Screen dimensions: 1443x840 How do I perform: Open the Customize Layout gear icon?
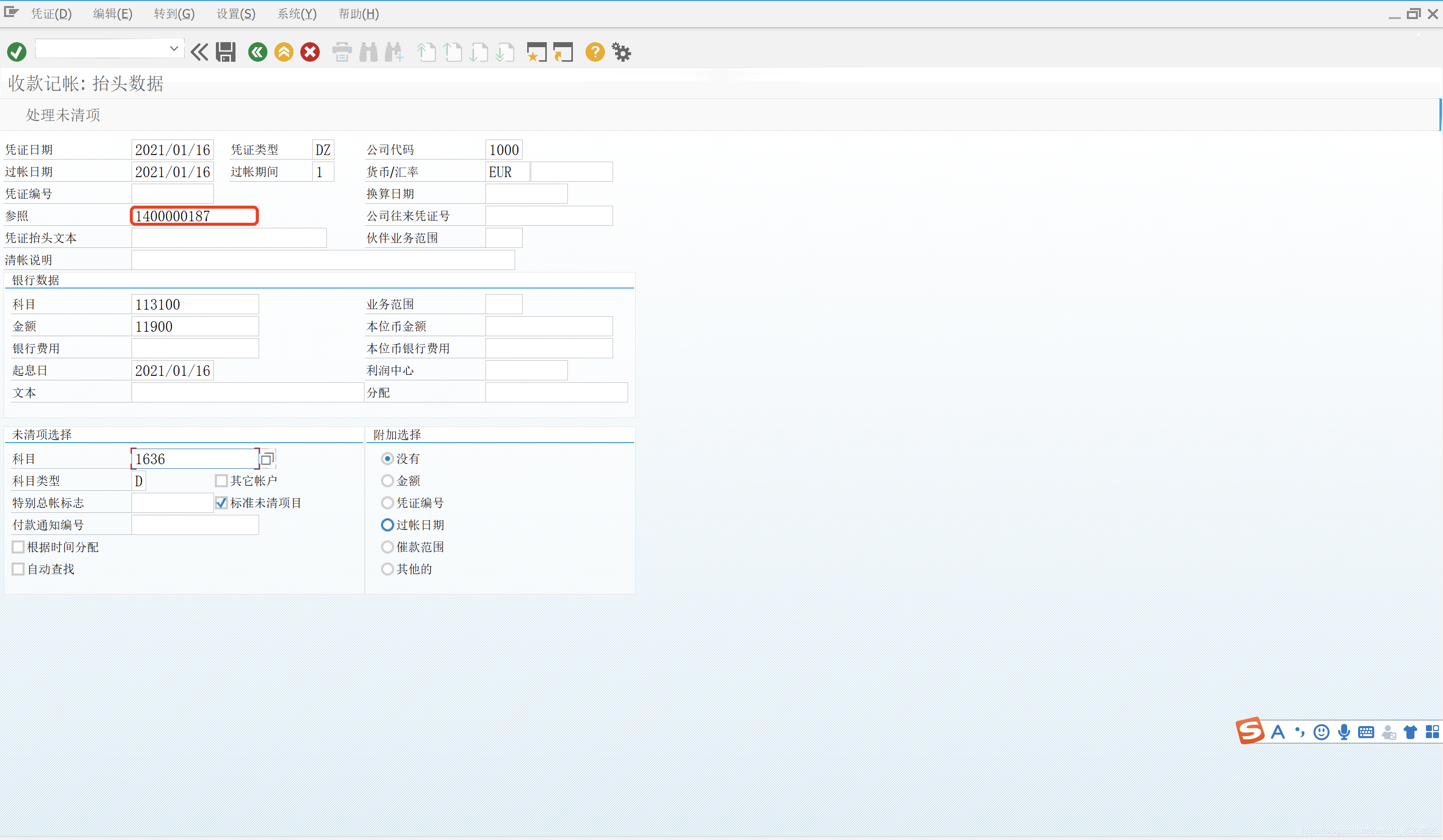[x=621, y=52]
